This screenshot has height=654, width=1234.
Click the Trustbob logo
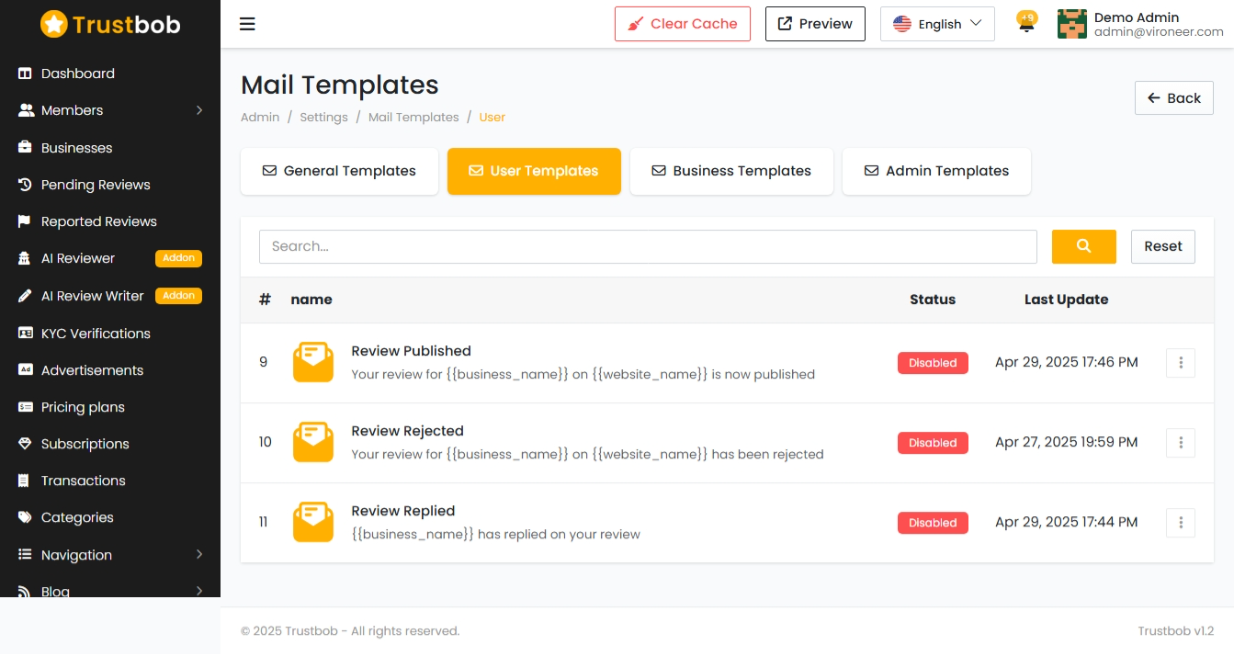(x=110, y=24)
